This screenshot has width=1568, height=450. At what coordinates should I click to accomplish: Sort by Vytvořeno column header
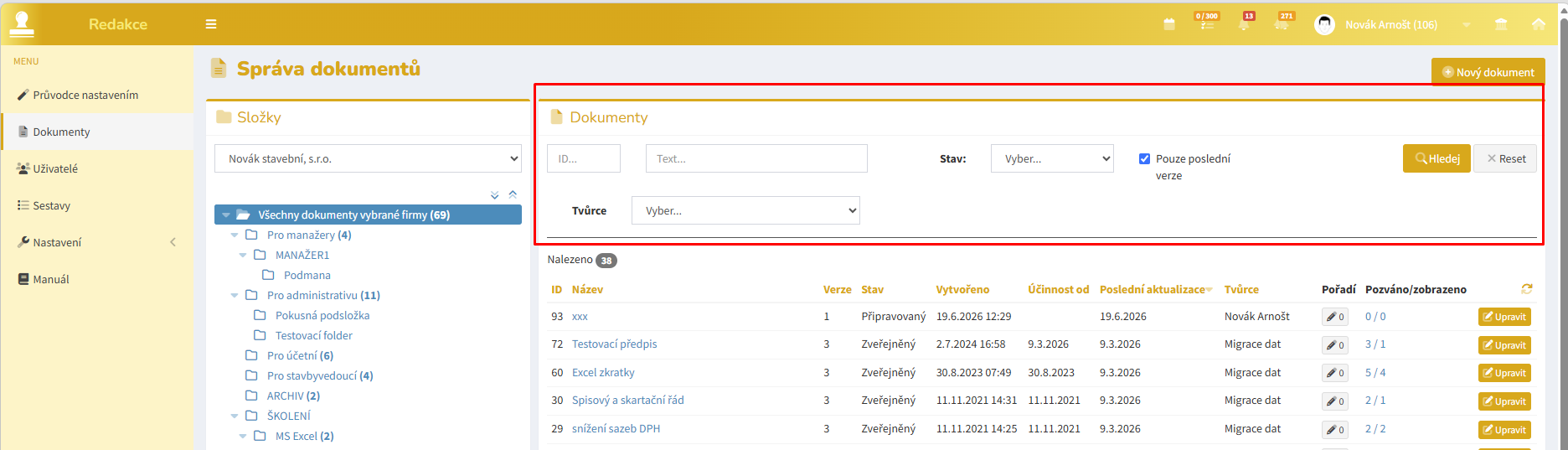(962, 289)
